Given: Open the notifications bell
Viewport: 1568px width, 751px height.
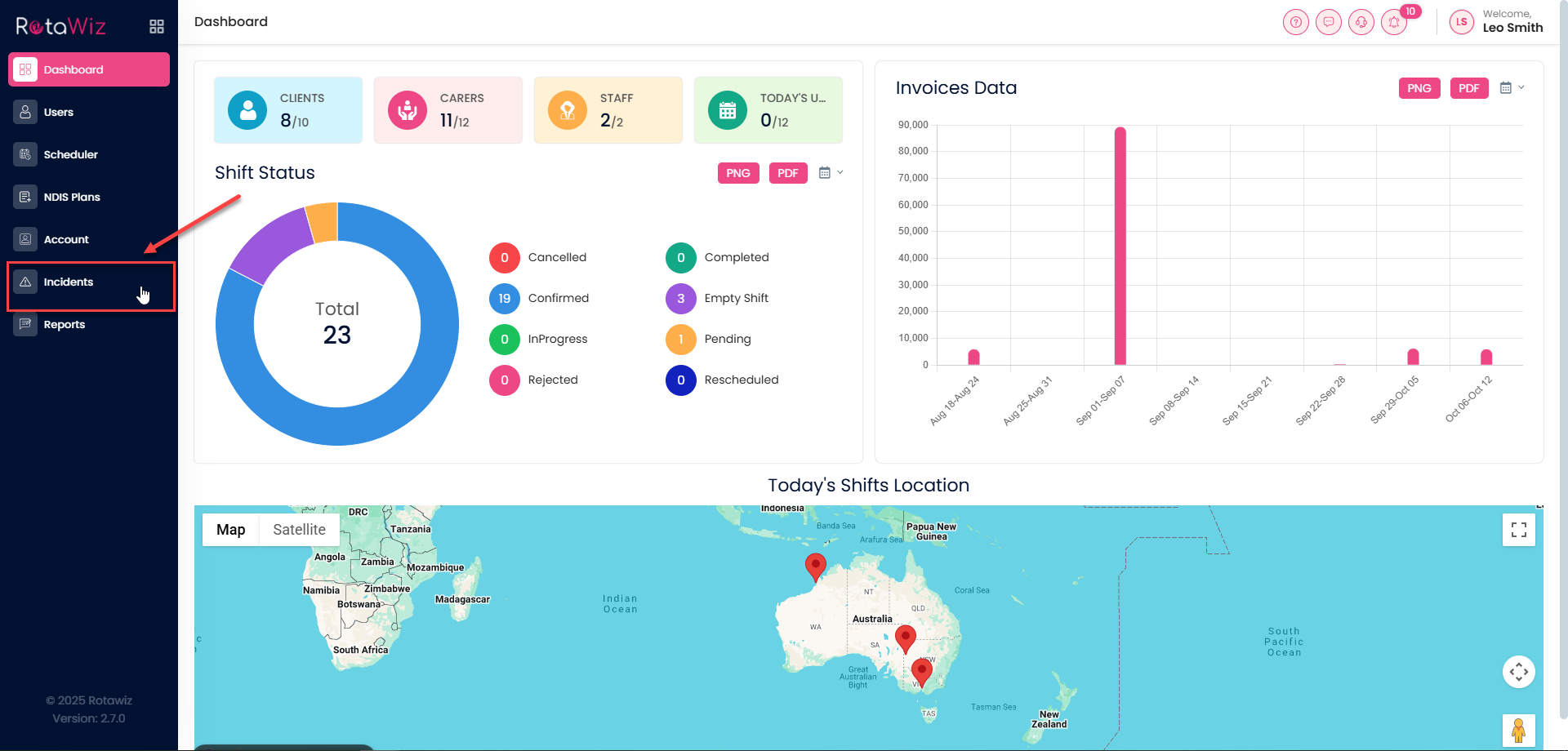Looking at the screenshot, I should [x=1394, y=22].
